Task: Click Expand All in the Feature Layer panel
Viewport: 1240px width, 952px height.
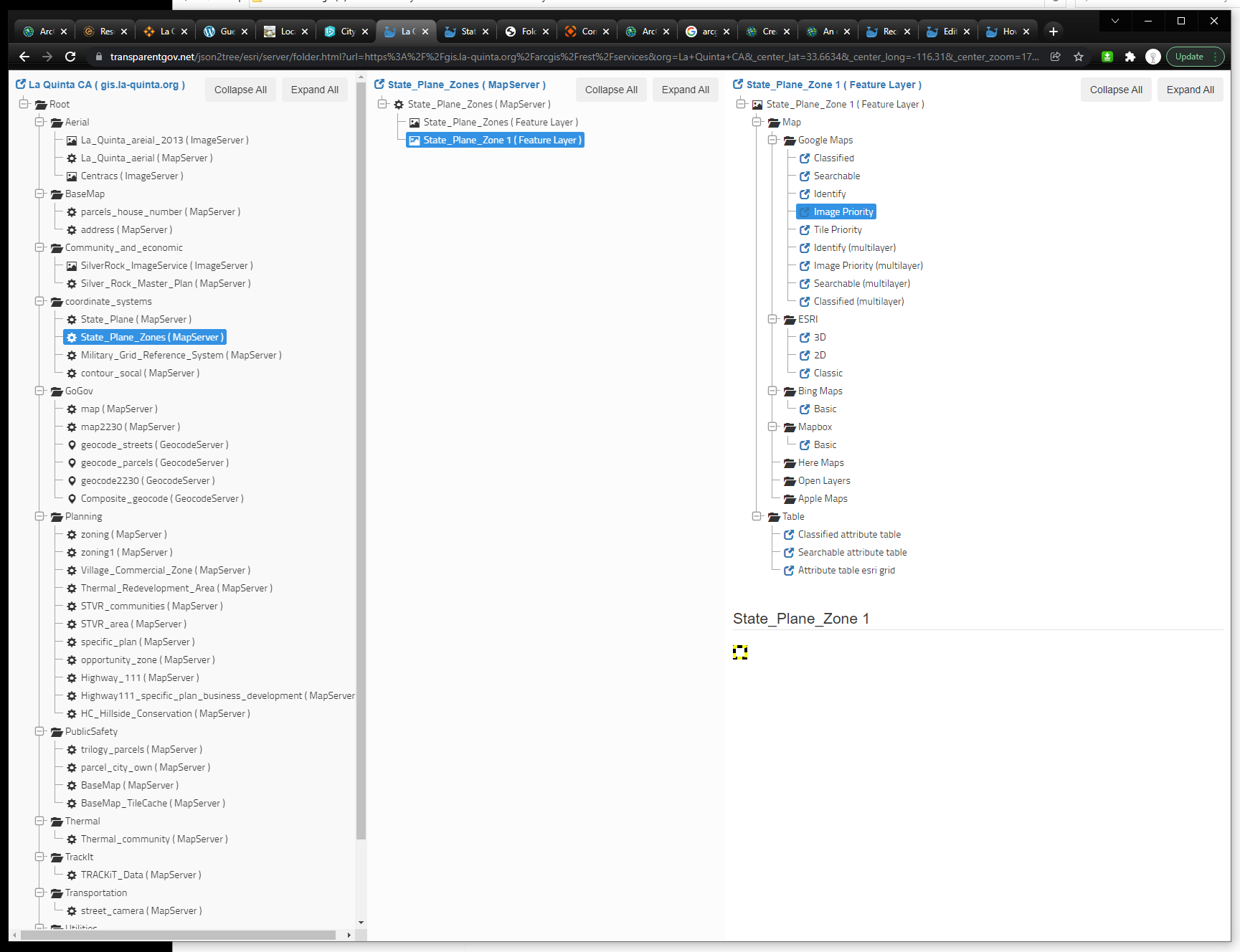Action: coord(1190,90)
